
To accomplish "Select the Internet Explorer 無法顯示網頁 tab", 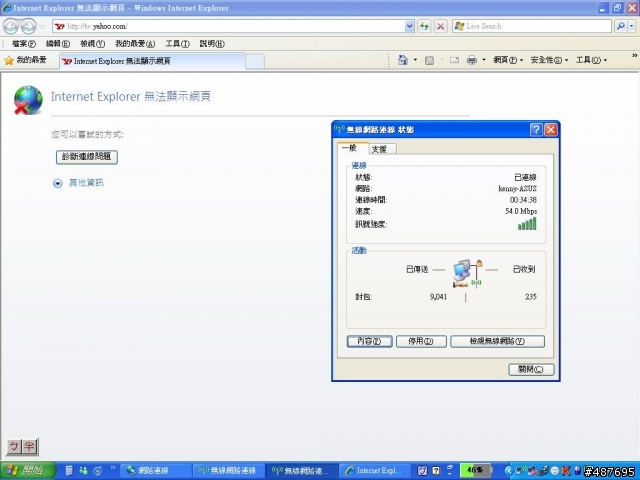I will 153,61.
